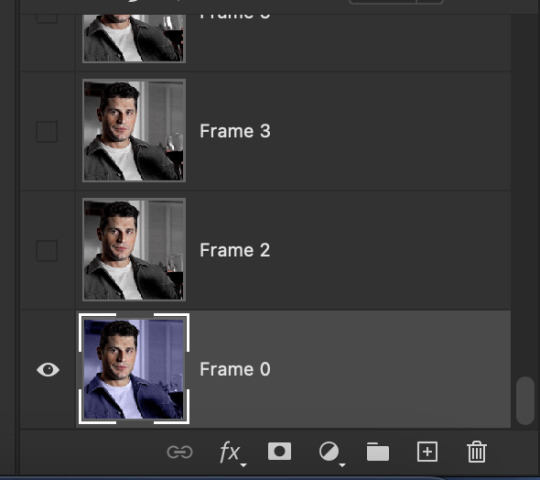Select the 'Frame 0' layer name
This screenshot has height=480, width=540.
[x=235, y=369]
